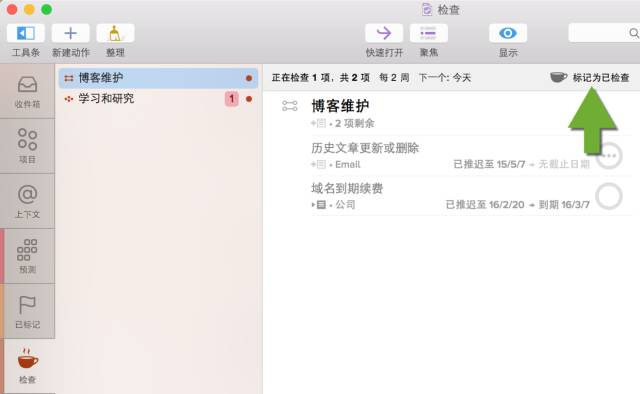Click sequential icon beside 博客维护 in list
This screenshot has height=394, width=640.
(69, 78)
